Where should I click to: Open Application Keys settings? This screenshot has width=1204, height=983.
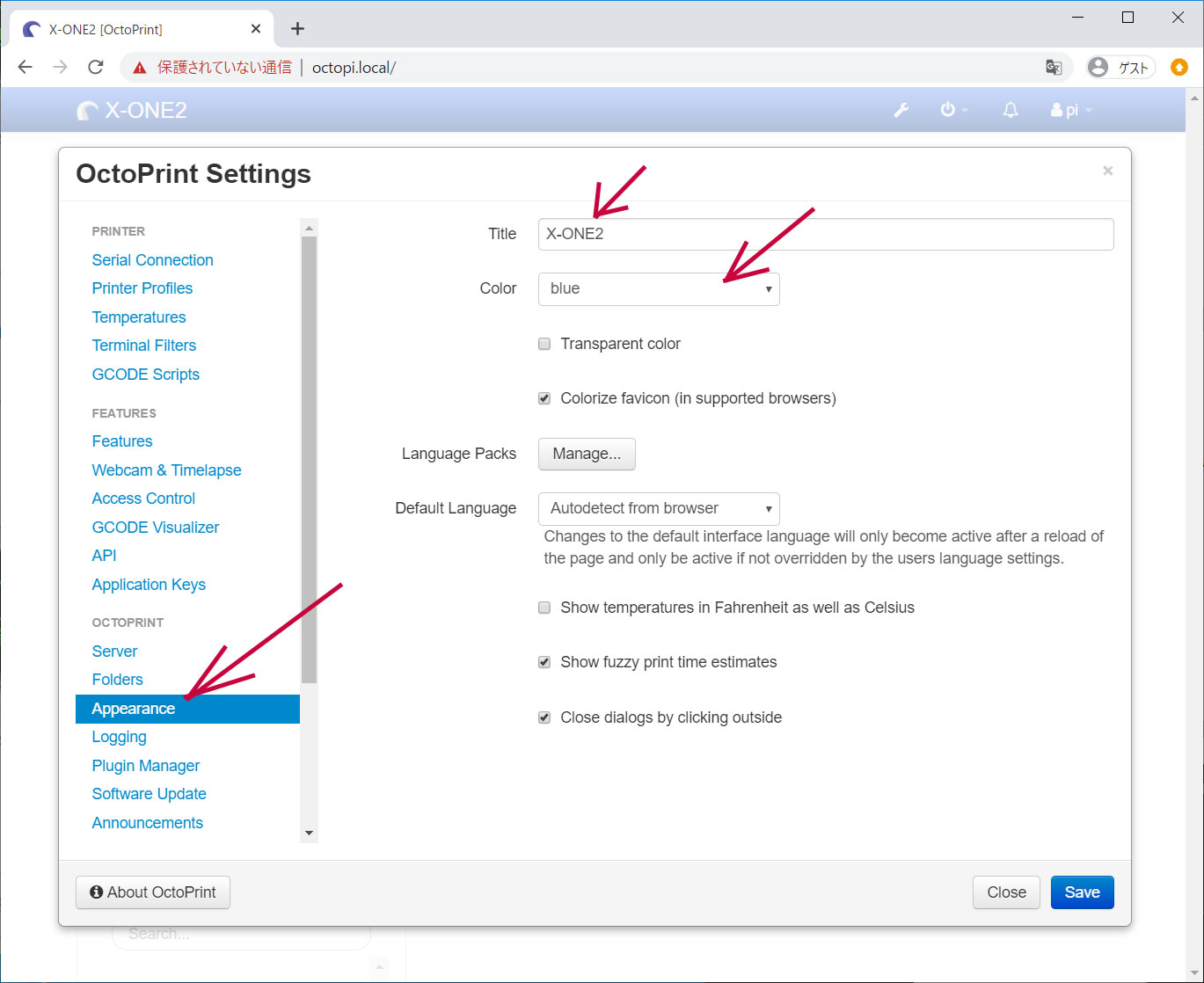(149, 585)
